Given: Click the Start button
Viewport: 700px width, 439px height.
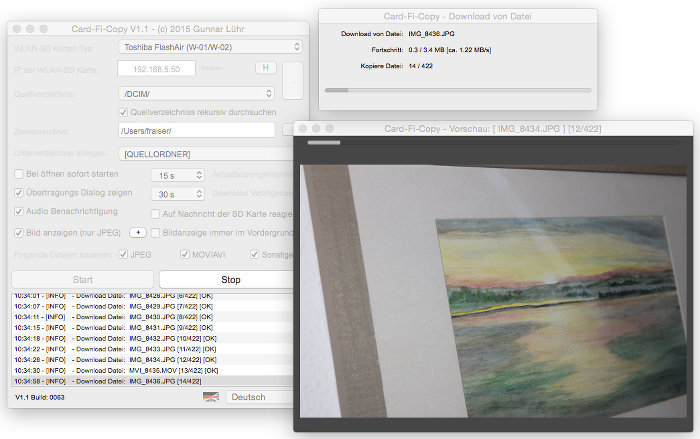Looking at the screenshot, I should coord(83,280).
